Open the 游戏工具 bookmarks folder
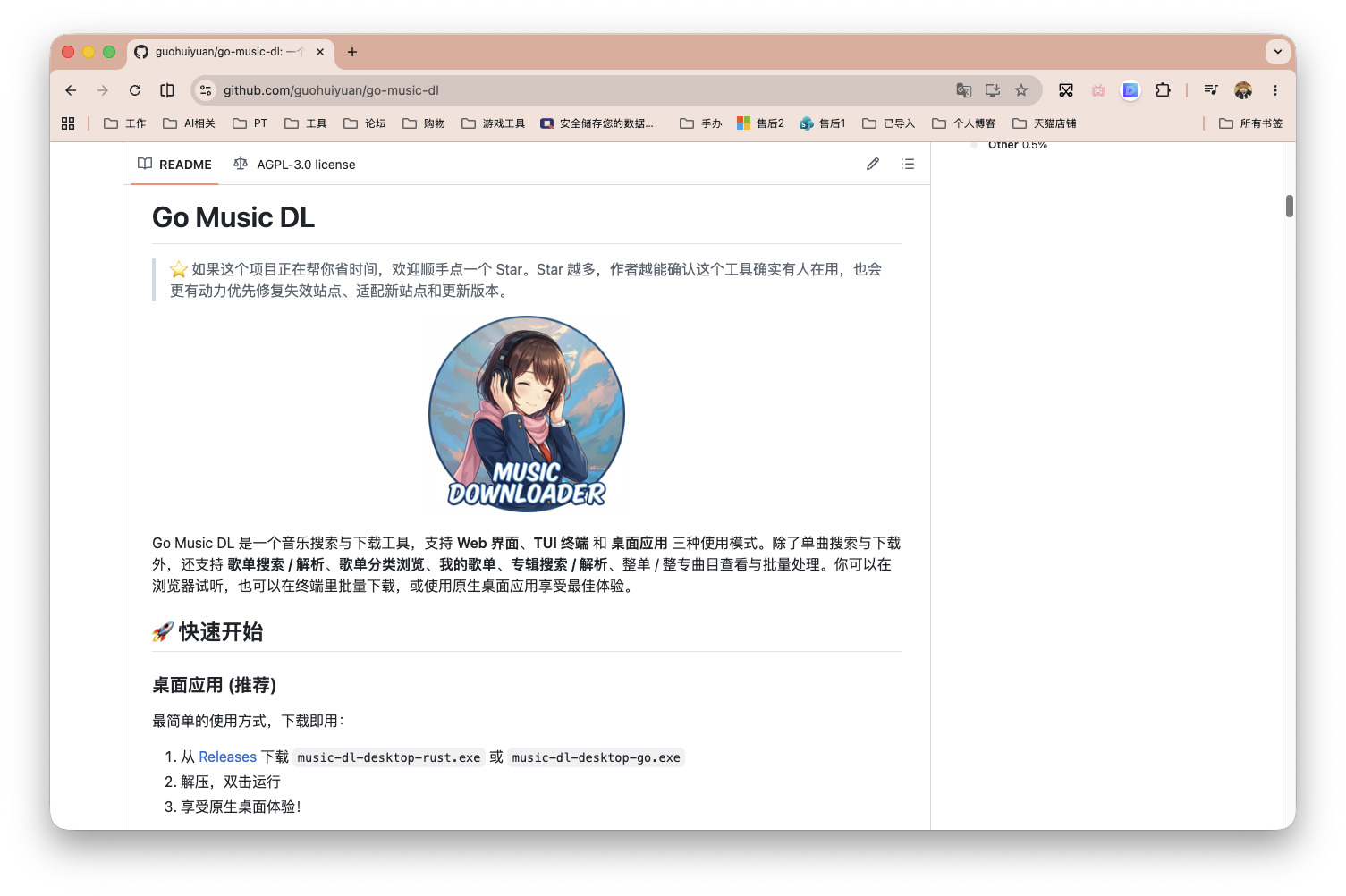This screenshot has height=896, width=1346. [x=494, y=123]
